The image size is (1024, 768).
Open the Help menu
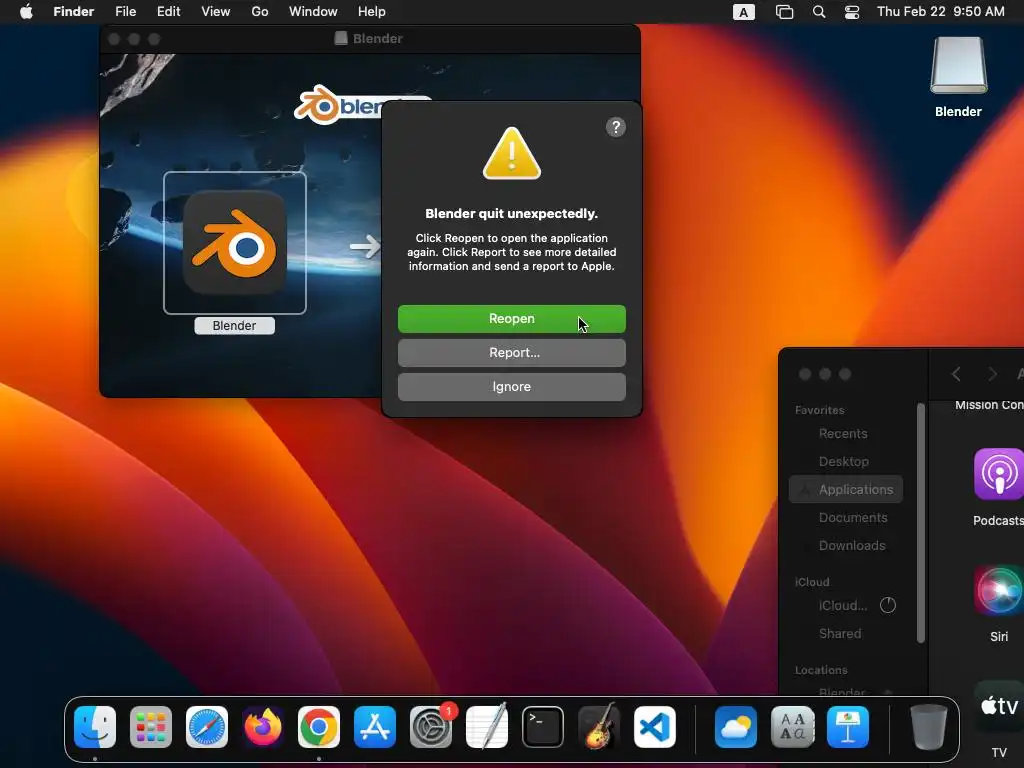tap(372, 12)
